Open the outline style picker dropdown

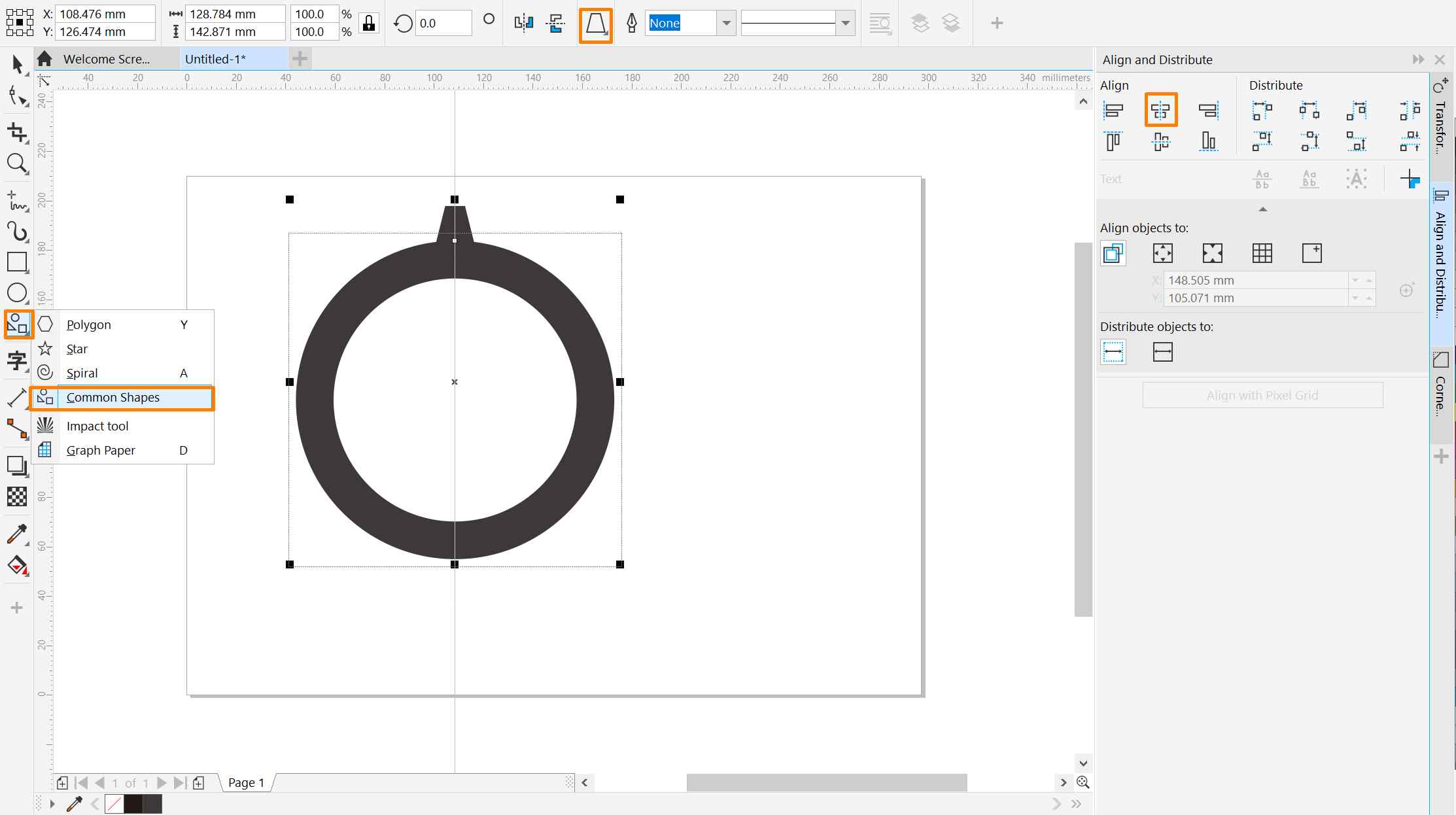846,23
